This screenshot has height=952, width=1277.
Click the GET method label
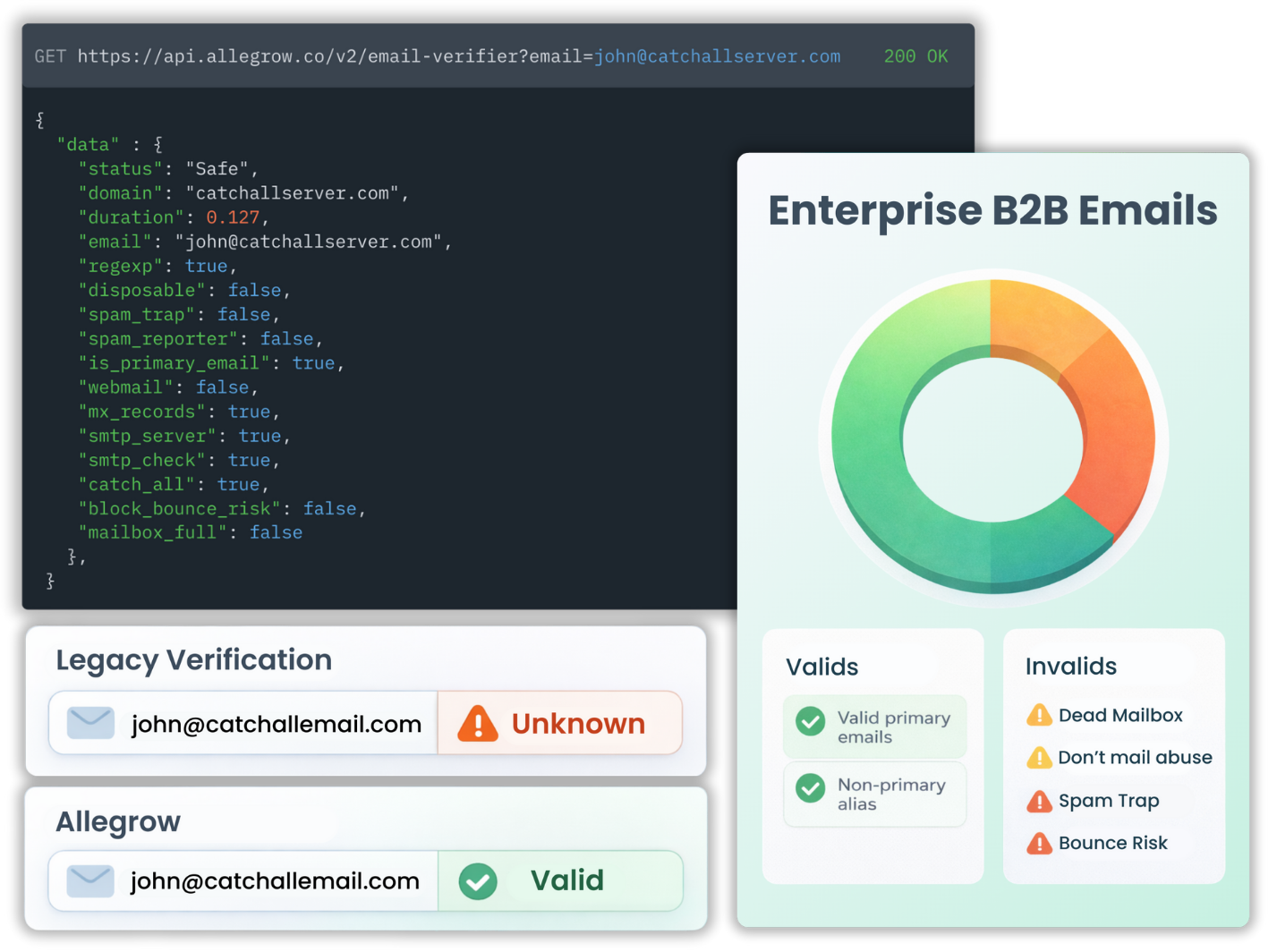(x=50, y=56)
